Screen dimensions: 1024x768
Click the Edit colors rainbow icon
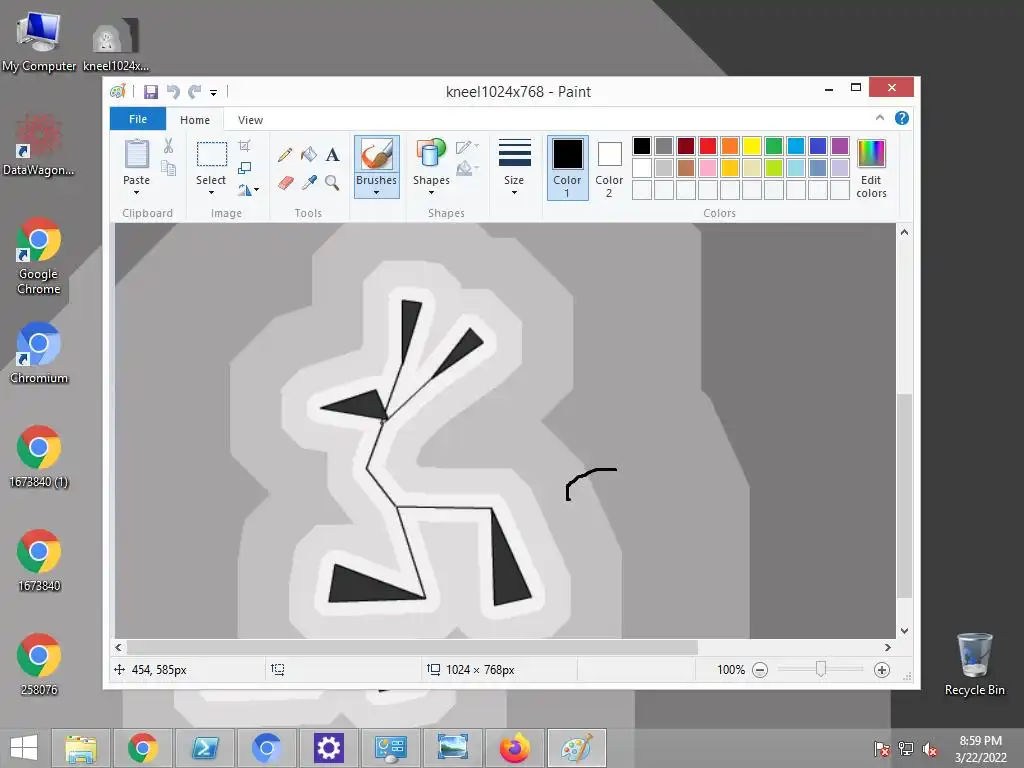coord(871,153)
